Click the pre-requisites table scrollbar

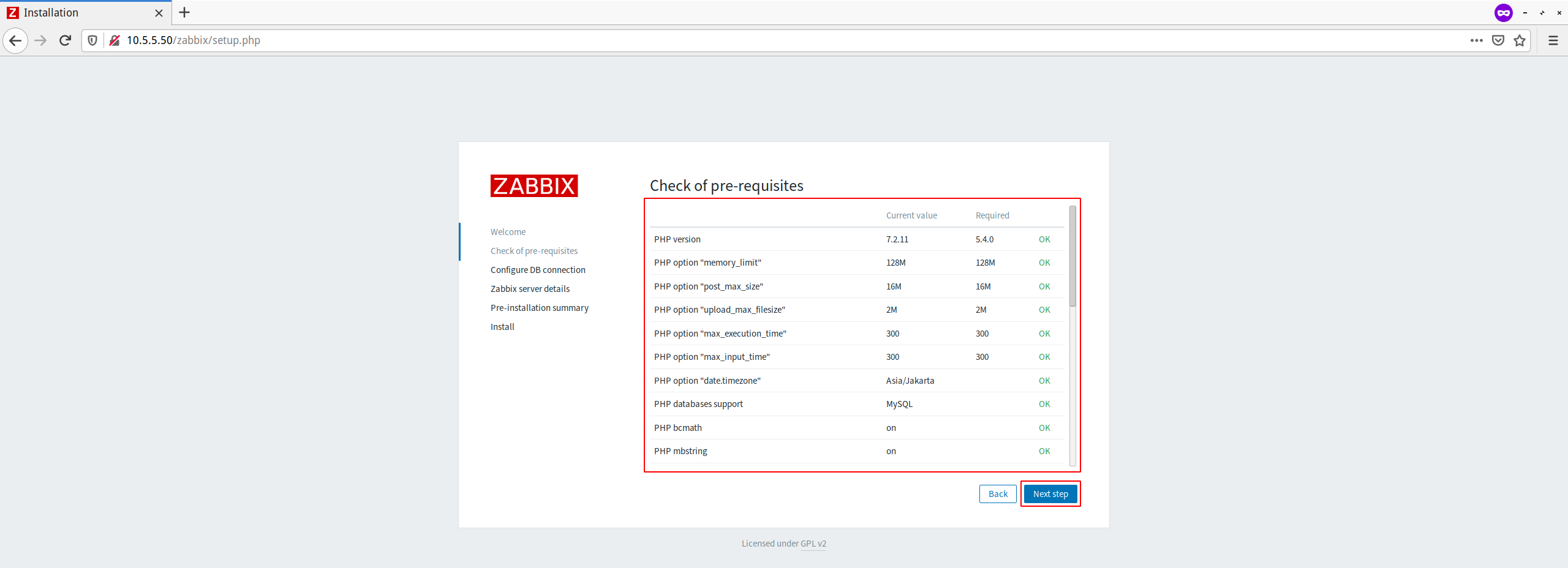[x=1072, y=256]
